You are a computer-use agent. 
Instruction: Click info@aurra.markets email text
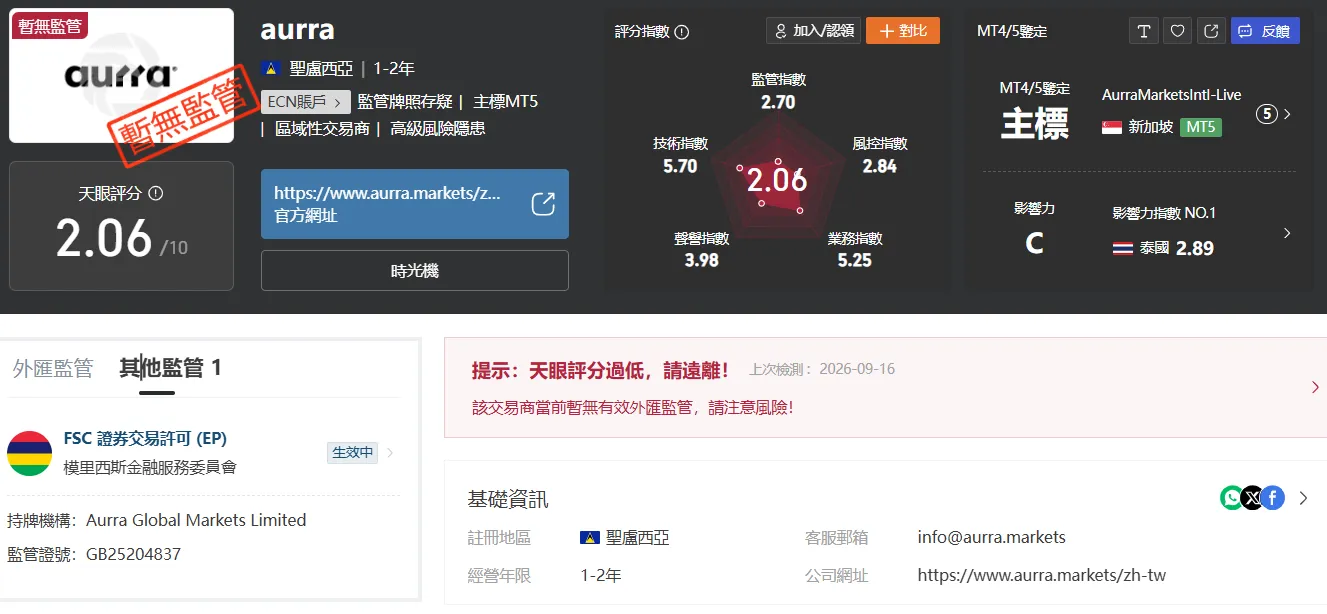pyautogui.click(x=991, y=537)
